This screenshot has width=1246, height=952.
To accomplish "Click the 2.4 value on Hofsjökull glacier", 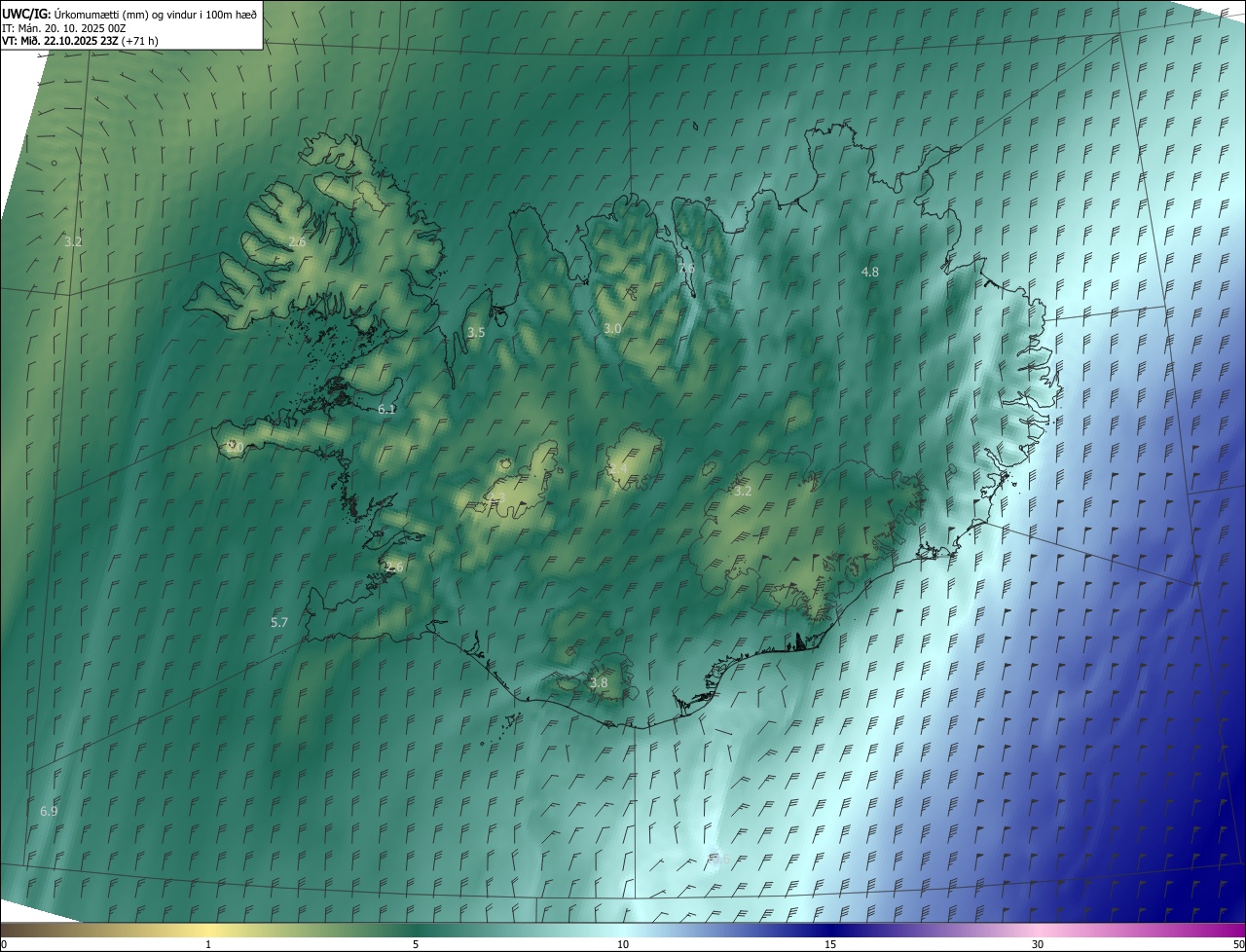I will pyautogui.click(x=618, y=469).
